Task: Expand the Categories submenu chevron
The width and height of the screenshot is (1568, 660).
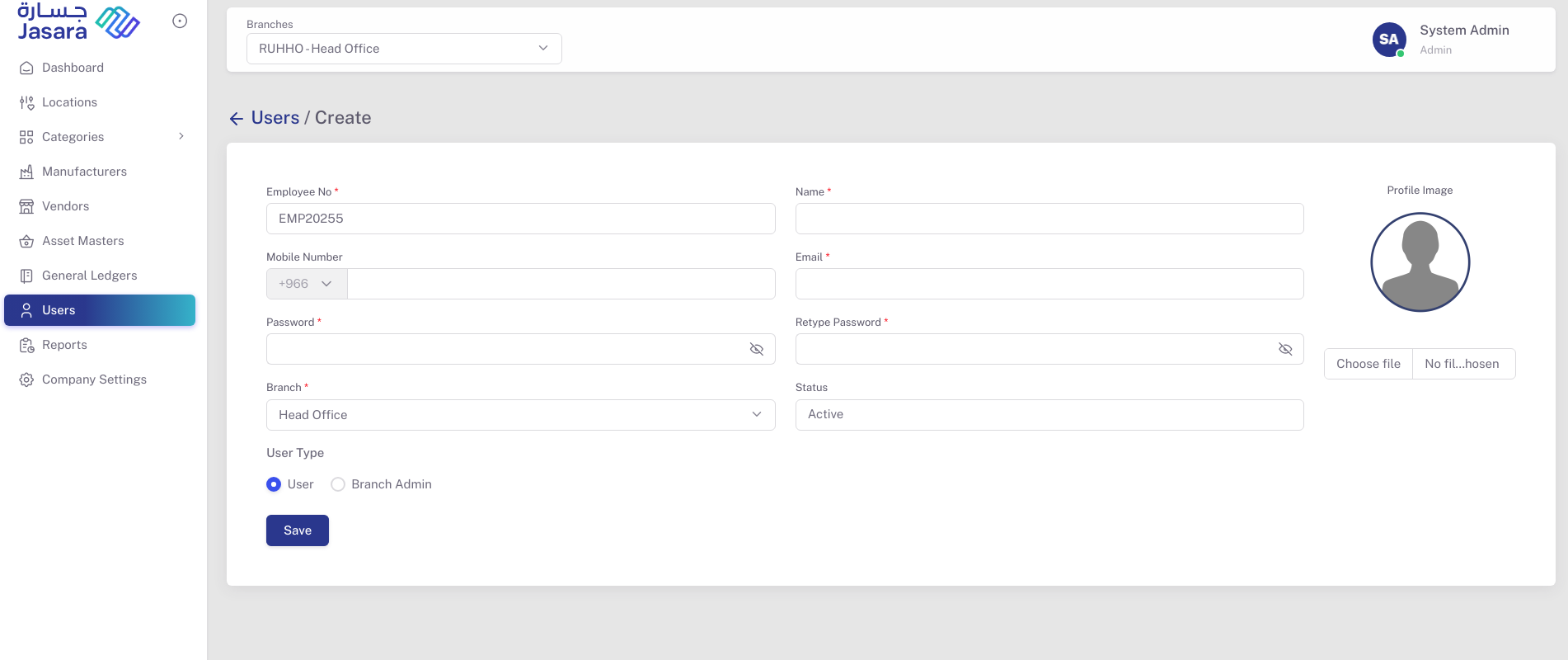Action: point(181,137)
